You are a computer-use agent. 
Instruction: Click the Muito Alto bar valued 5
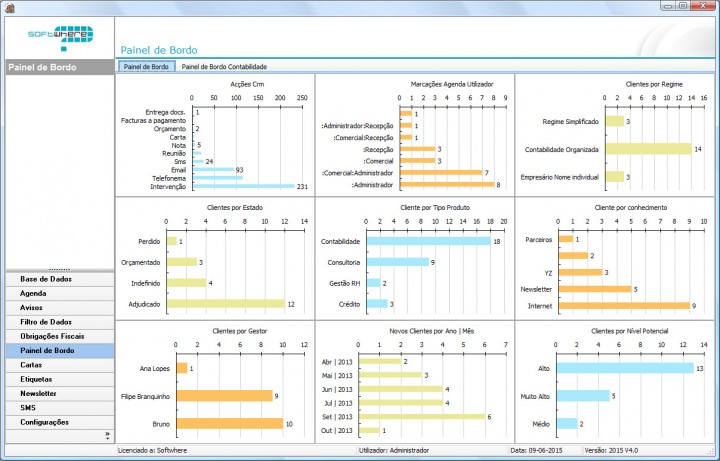point(584,396)
